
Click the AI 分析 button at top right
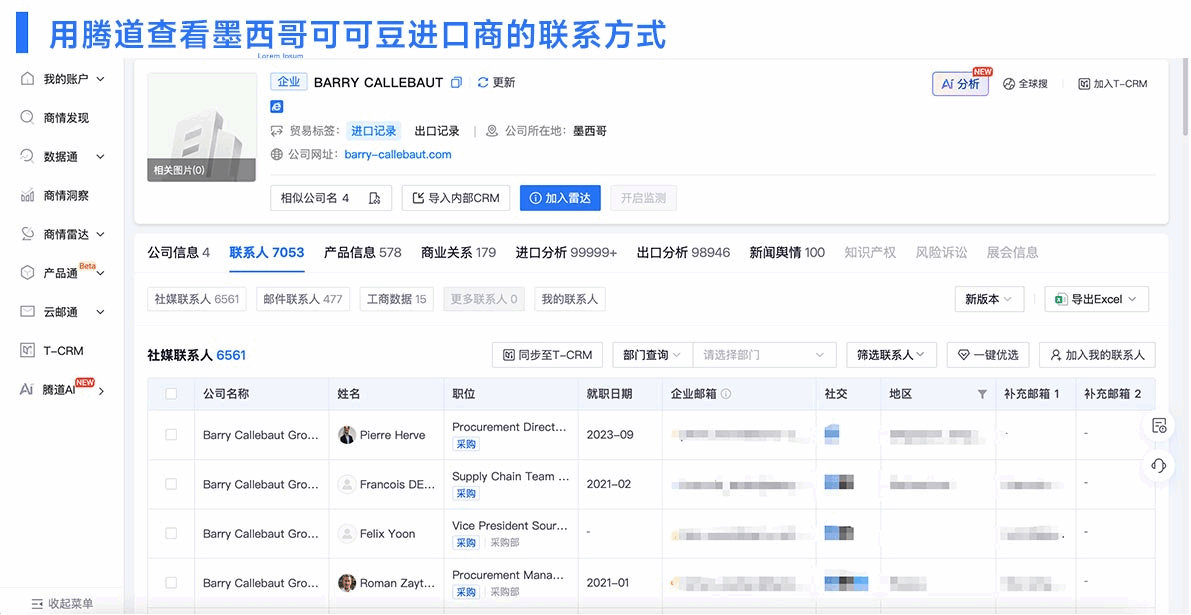(x=959, y=85)
